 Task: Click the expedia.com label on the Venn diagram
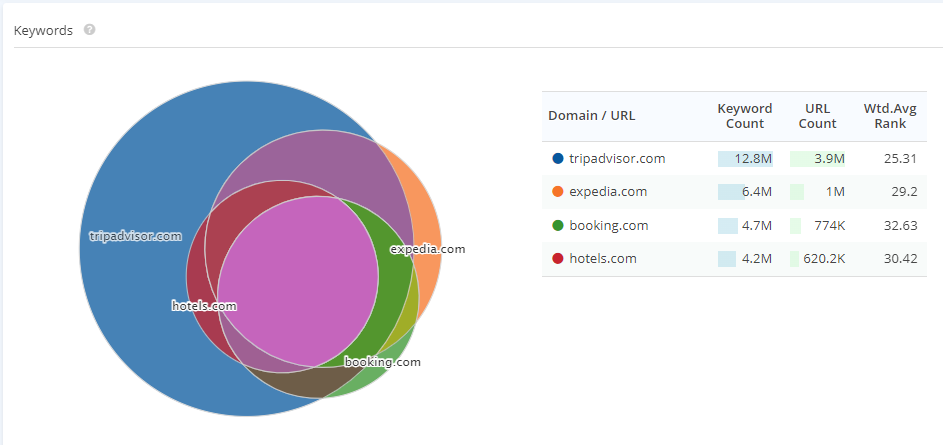click(x=428, y=248)
